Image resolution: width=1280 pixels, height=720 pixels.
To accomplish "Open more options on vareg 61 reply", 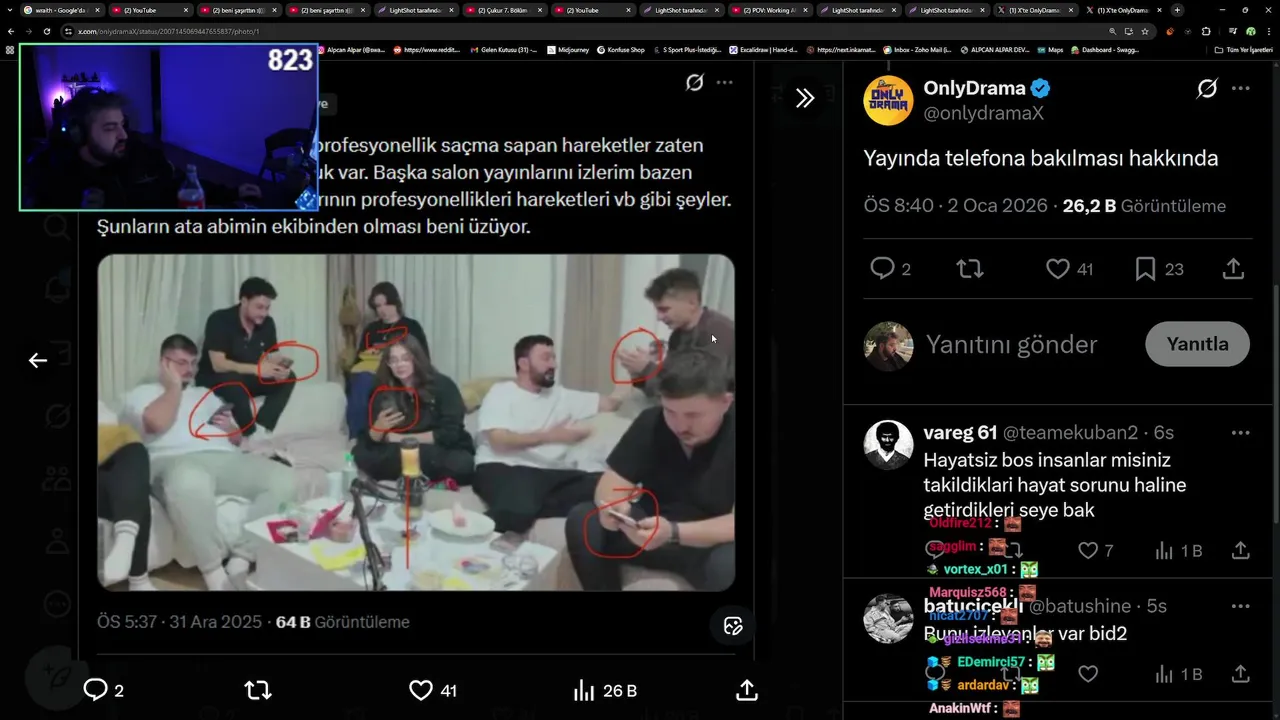I will (x=1241, y=433).
